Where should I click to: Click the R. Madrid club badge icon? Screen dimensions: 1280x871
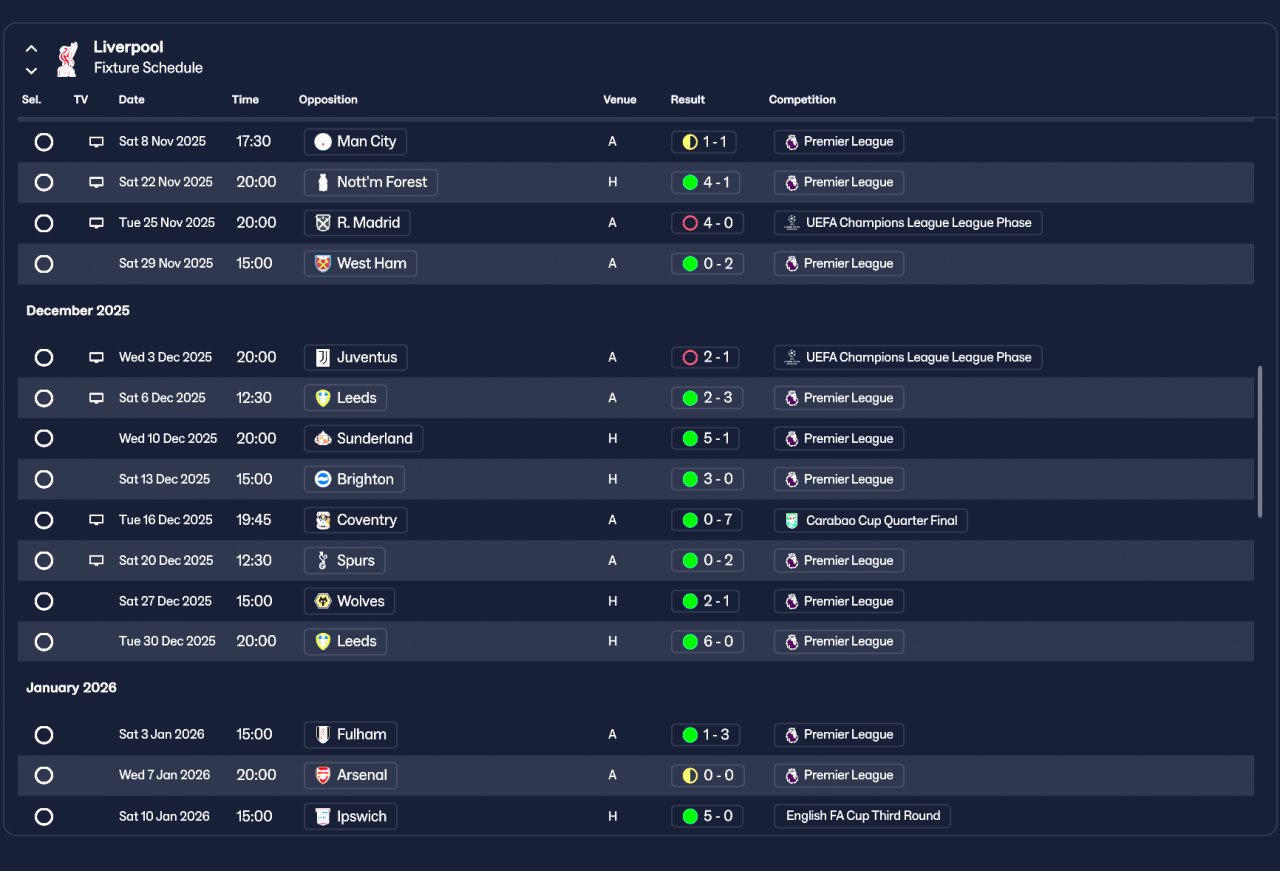[323, 223]
